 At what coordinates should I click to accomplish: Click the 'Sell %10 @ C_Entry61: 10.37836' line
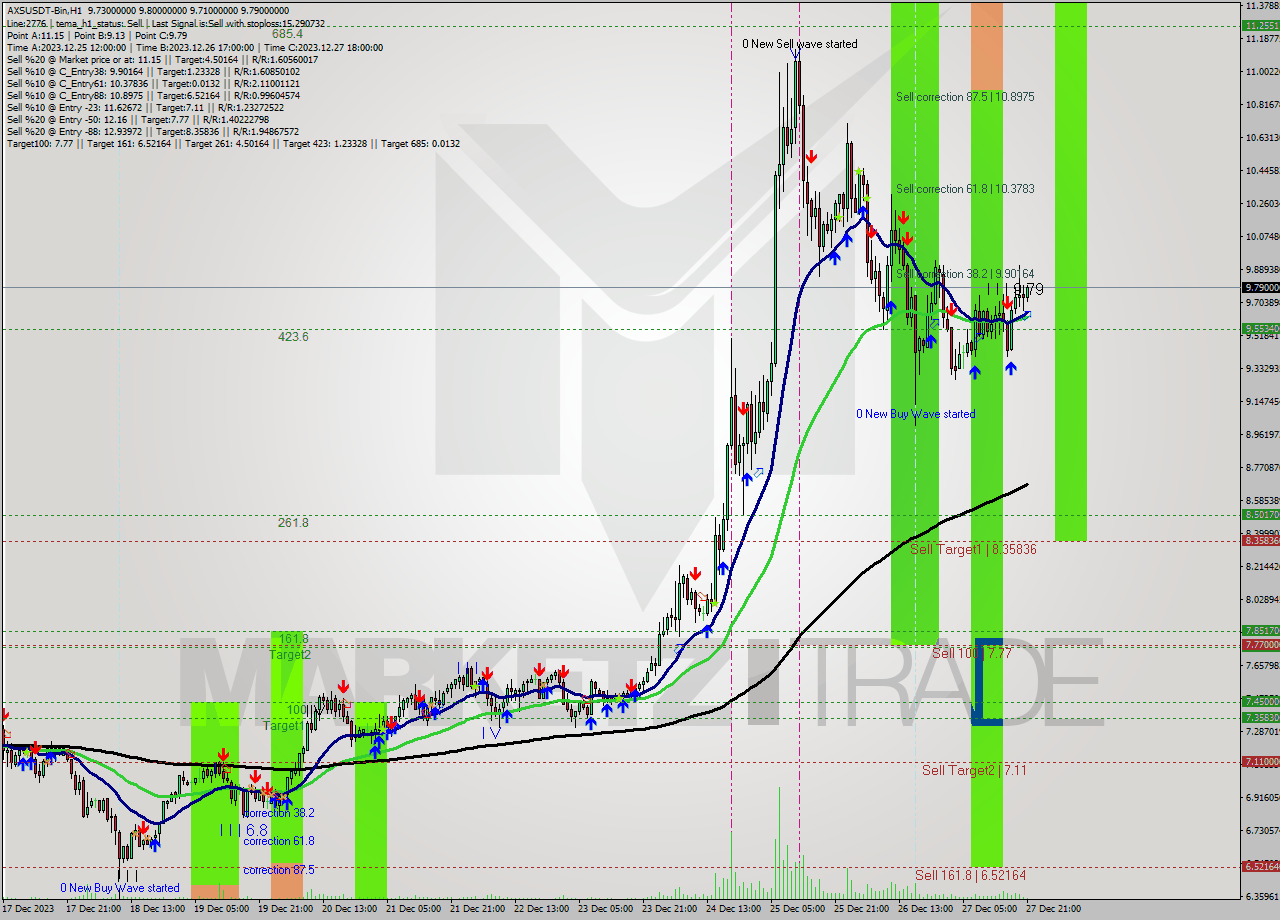tap(152, 84)
